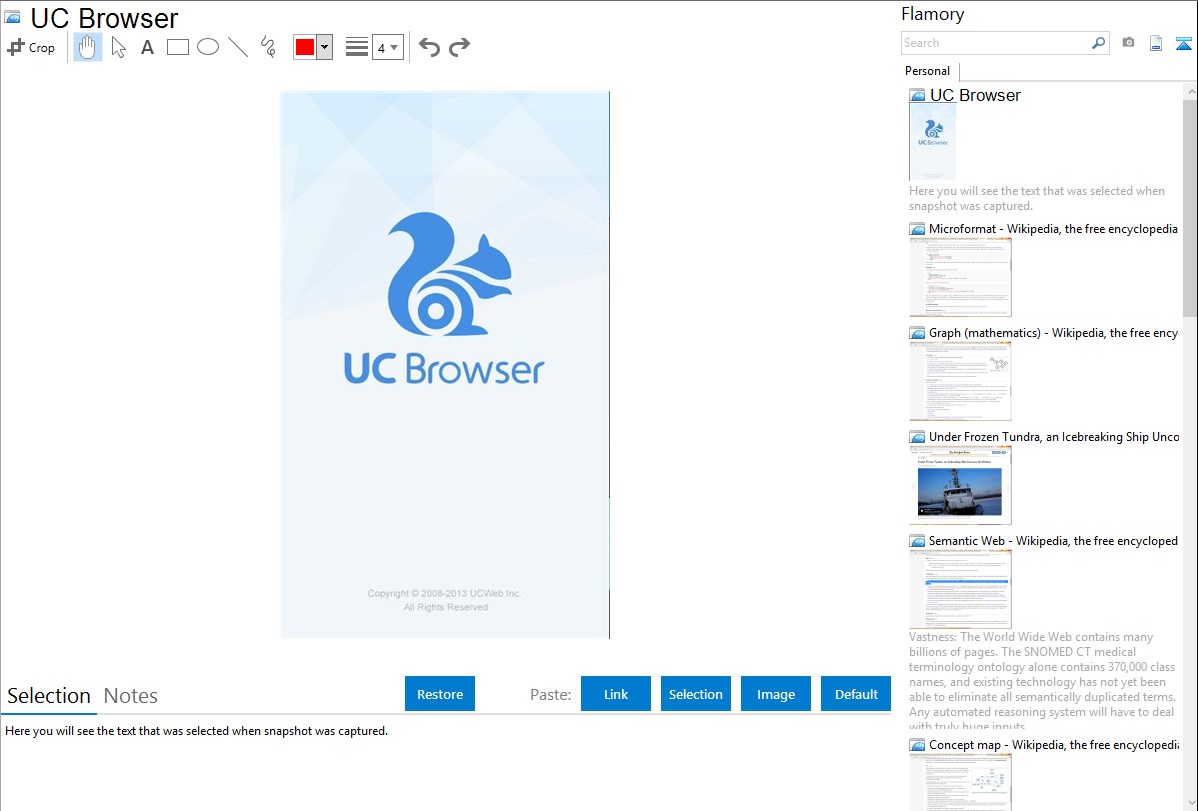Open the Personal tab
The height and width of the screenshot is (811, 1198).
click(x=927, y=71)
